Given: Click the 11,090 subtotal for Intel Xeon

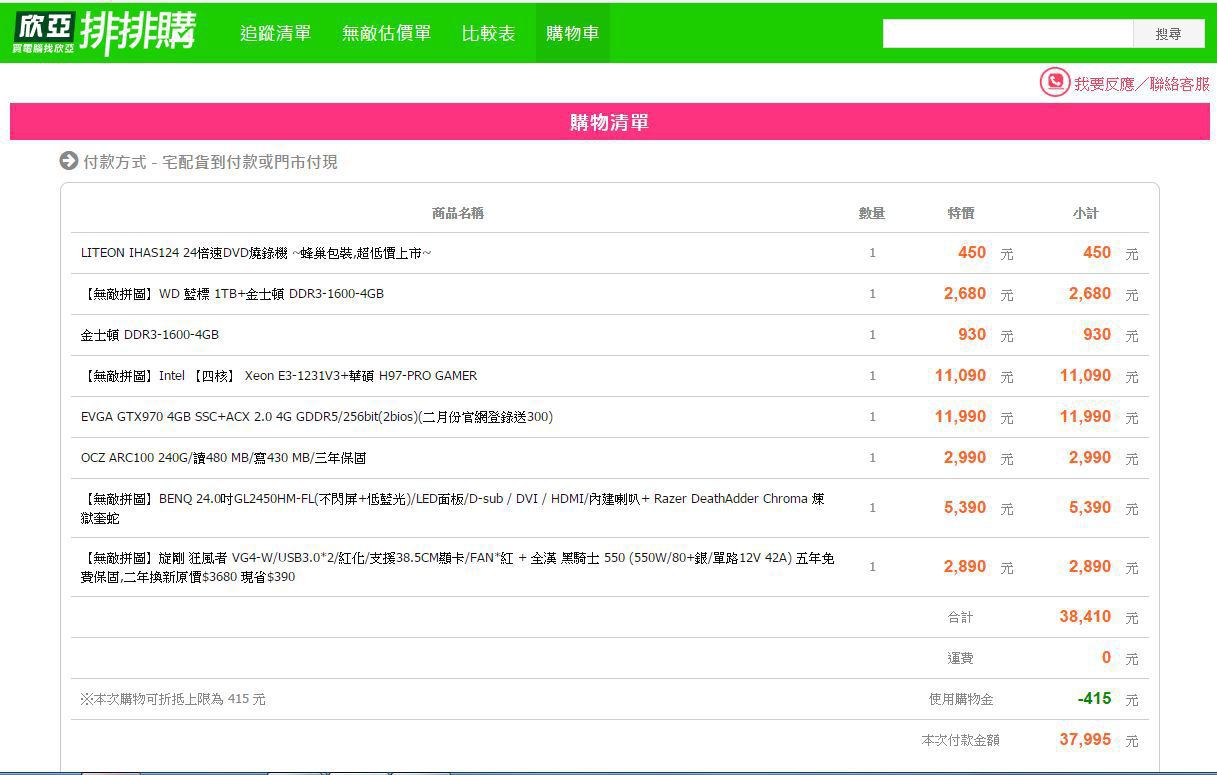Looking at the screenshot, I should [1086, 376].
